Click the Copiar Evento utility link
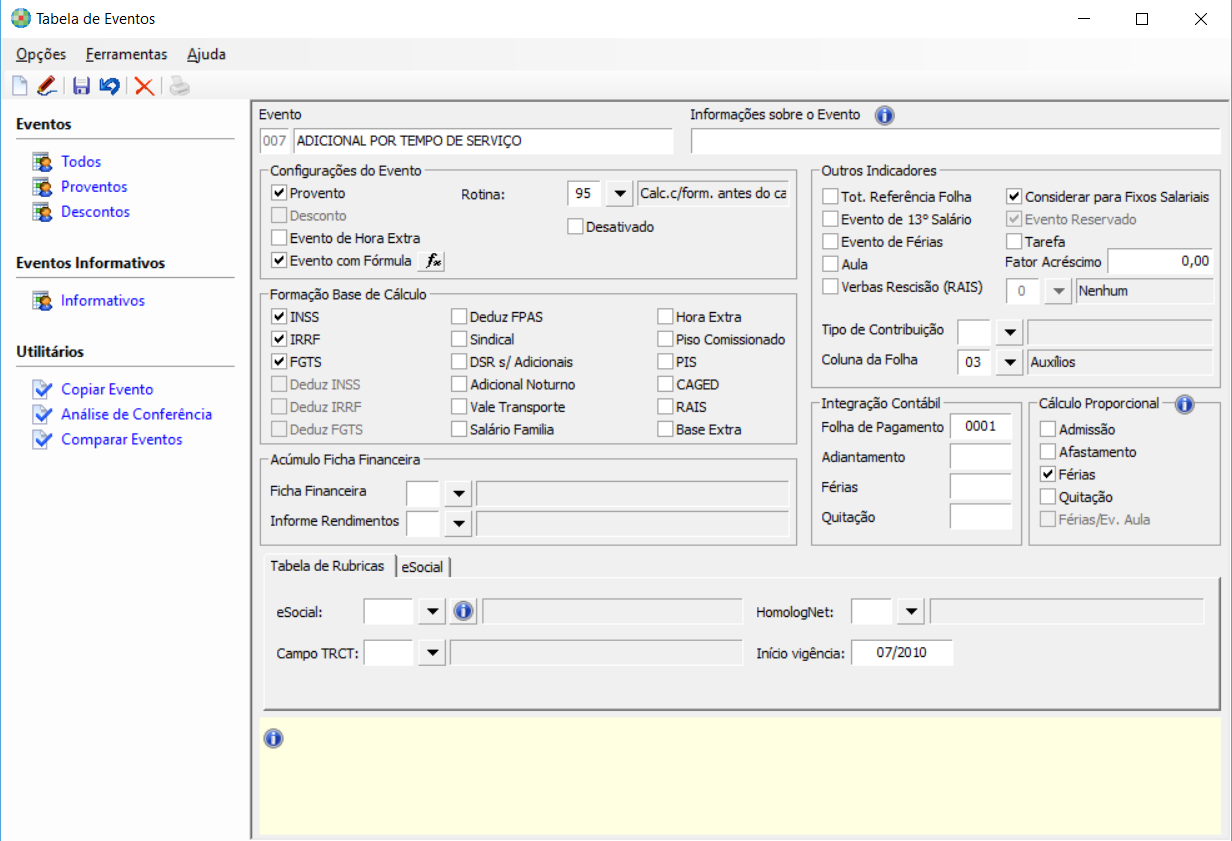The height and width of the screenshot is (841, 1232). click(107, 390)
